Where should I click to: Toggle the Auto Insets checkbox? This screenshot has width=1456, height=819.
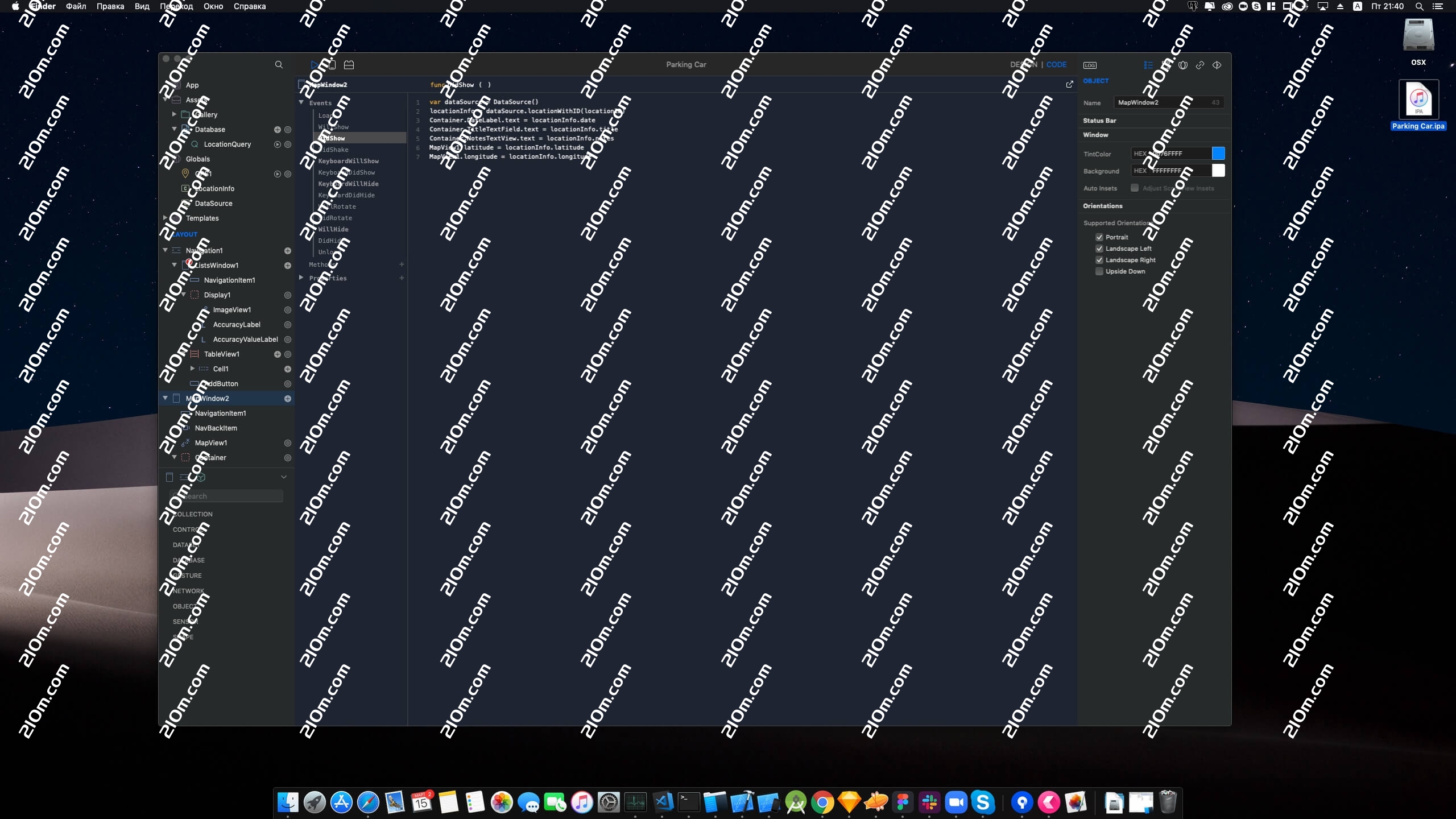(1135, 188)
